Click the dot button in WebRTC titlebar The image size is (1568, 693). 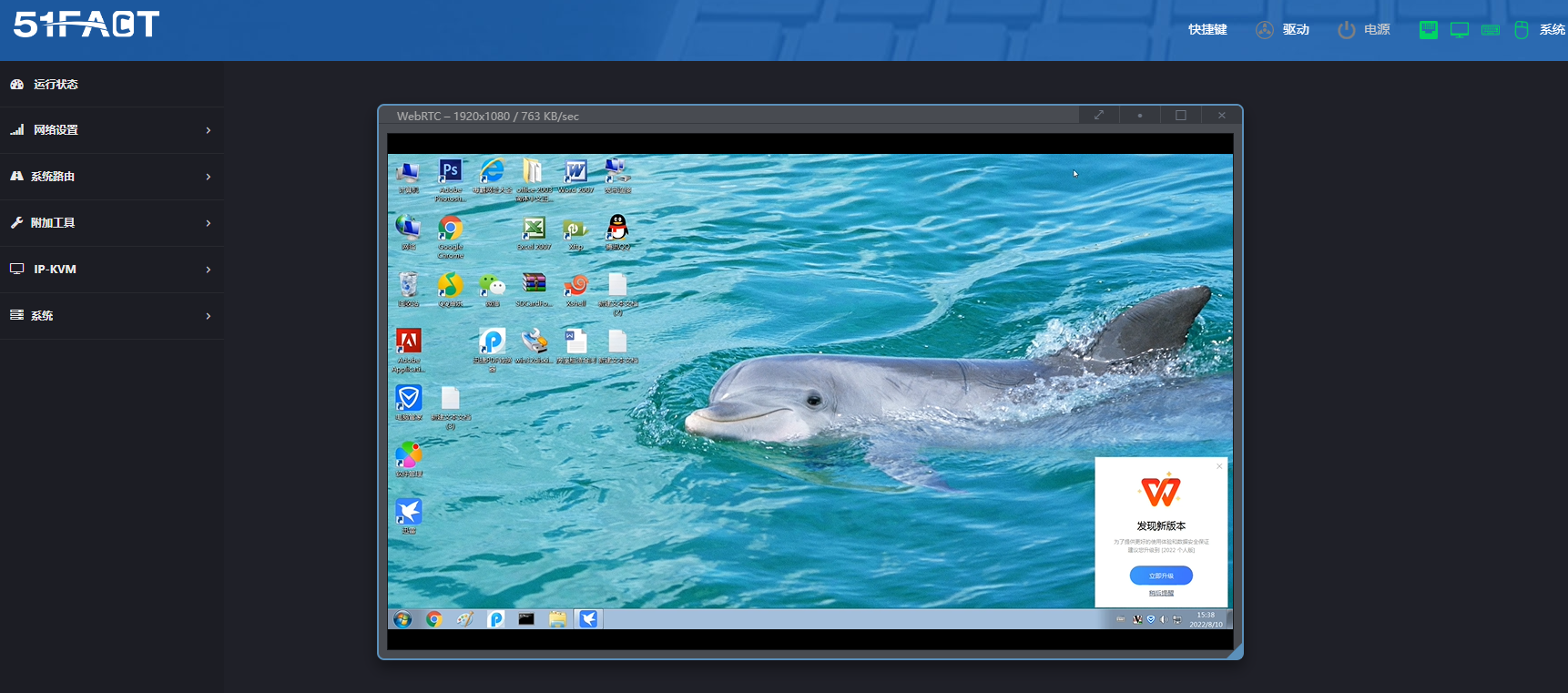pos(1140,115)
